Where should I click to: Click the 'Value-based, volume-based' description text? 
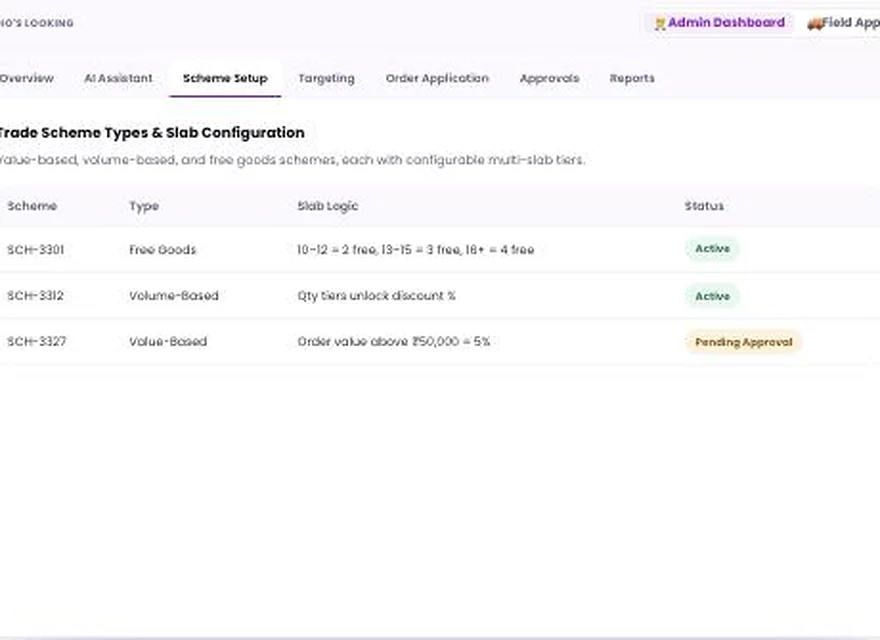point(292,160)
